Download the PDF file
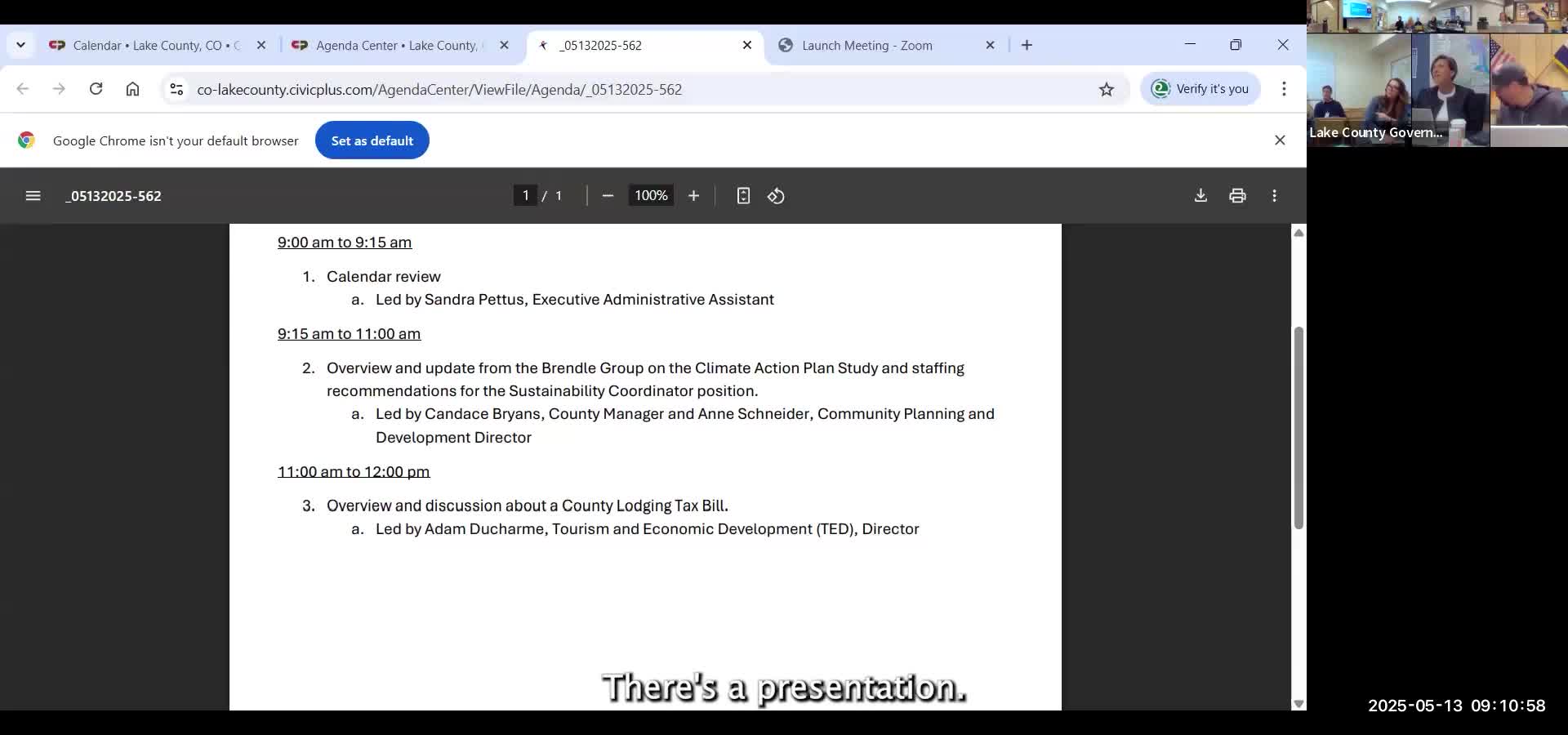This screenshot has width=1568, height=735. pos(1200,196)
